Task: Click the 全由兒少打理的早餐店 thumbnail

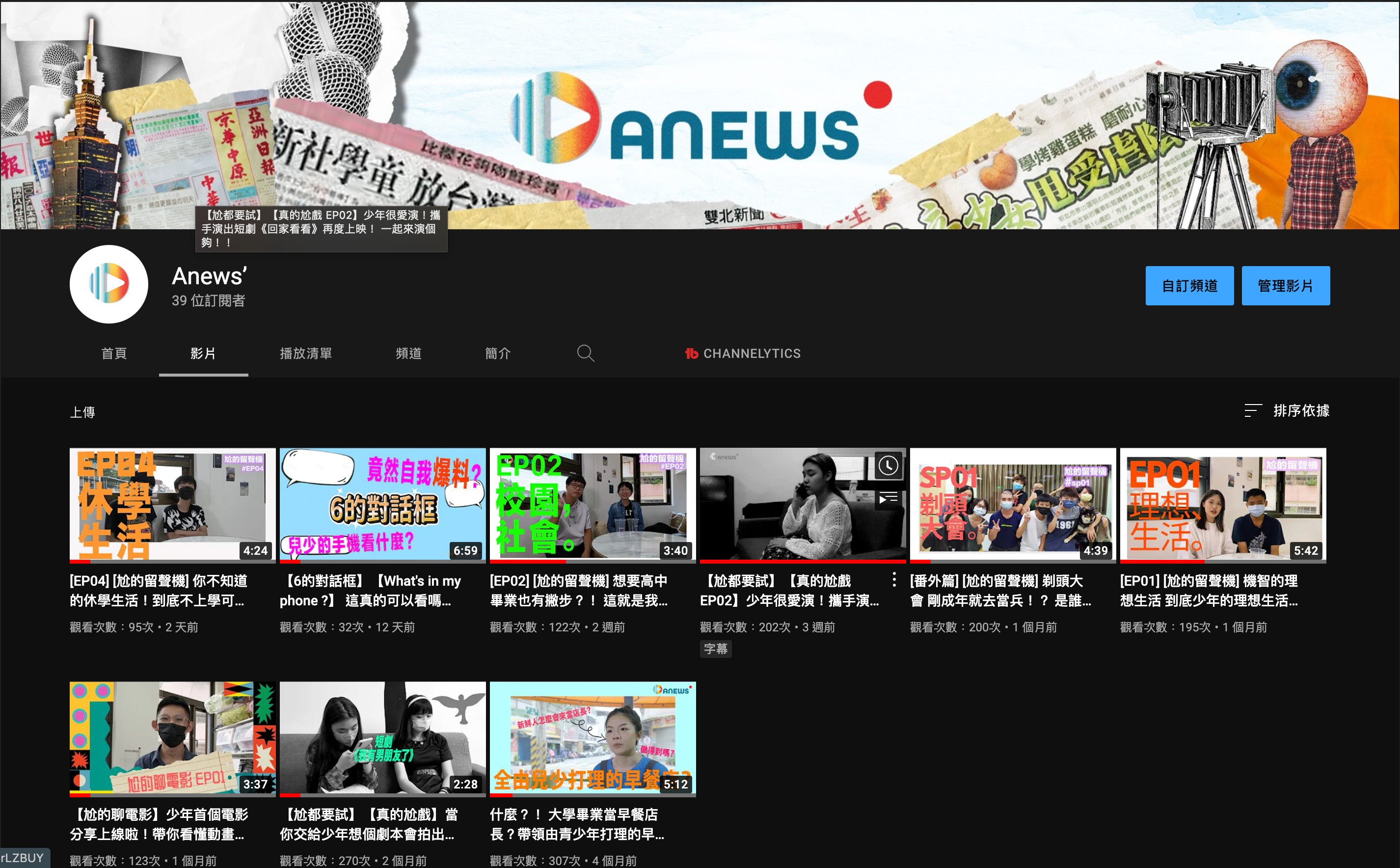Action: click(x=592, y=739)
